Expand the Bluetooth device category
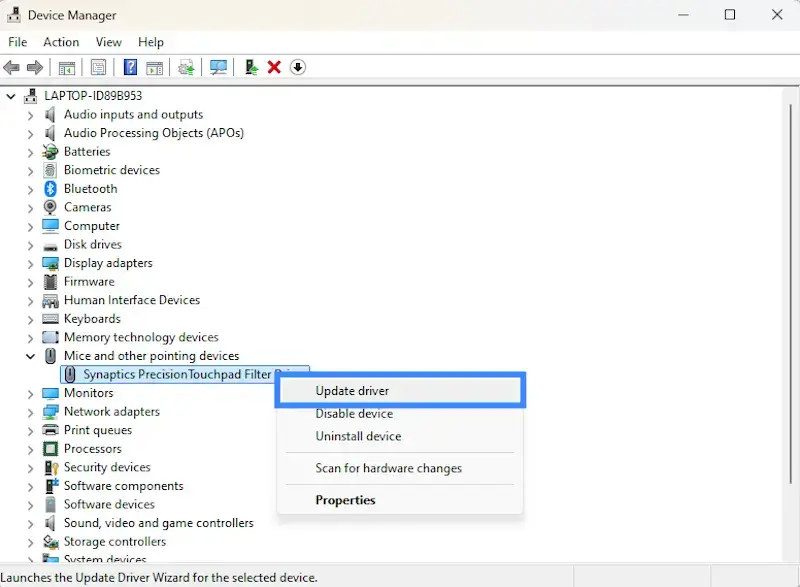The width and height of the screenshot is (800, 587). click(30, 188)
